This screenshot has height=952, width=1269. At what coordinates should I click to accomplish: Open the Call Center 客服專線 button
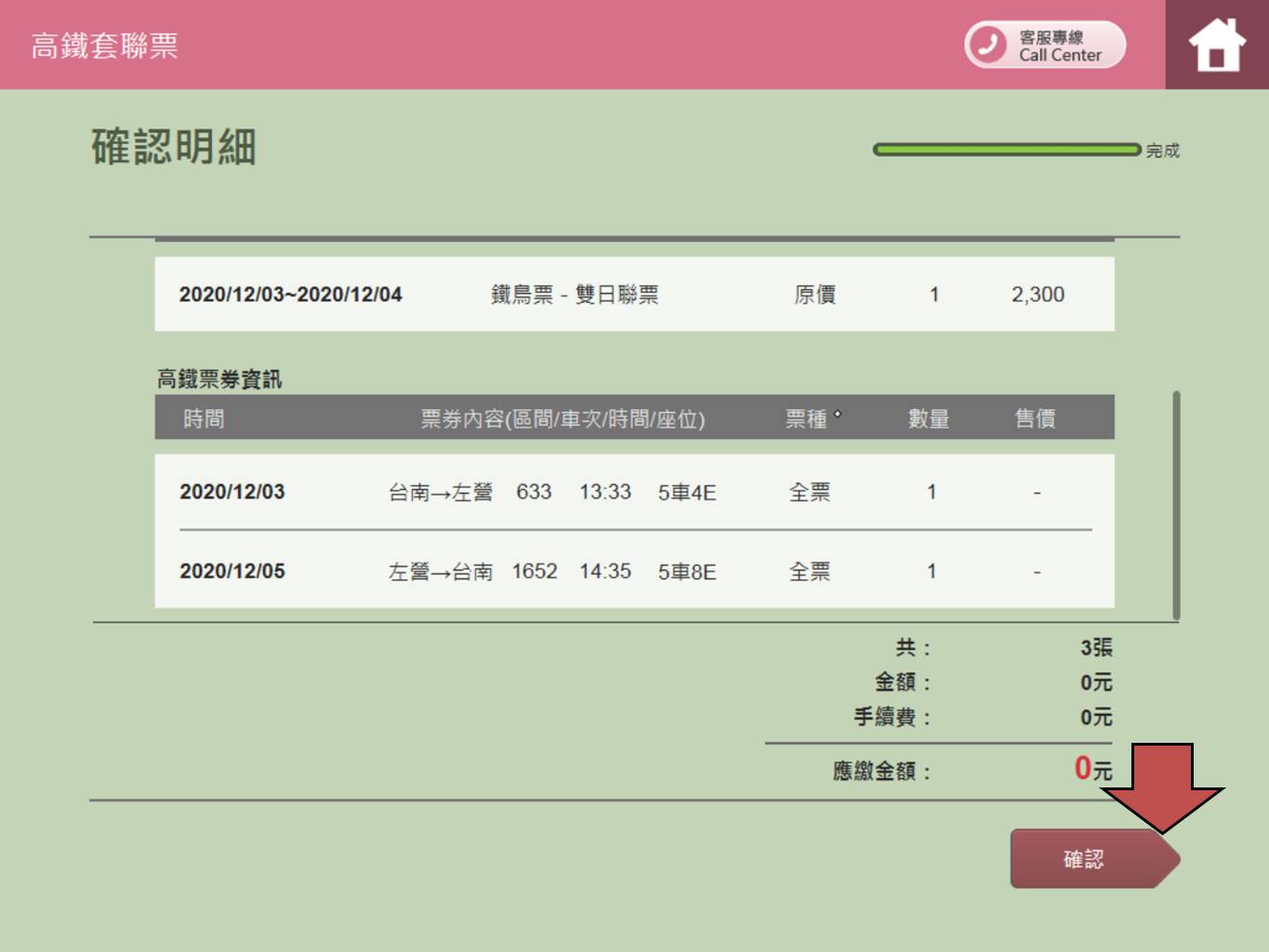coord(1045,45)
